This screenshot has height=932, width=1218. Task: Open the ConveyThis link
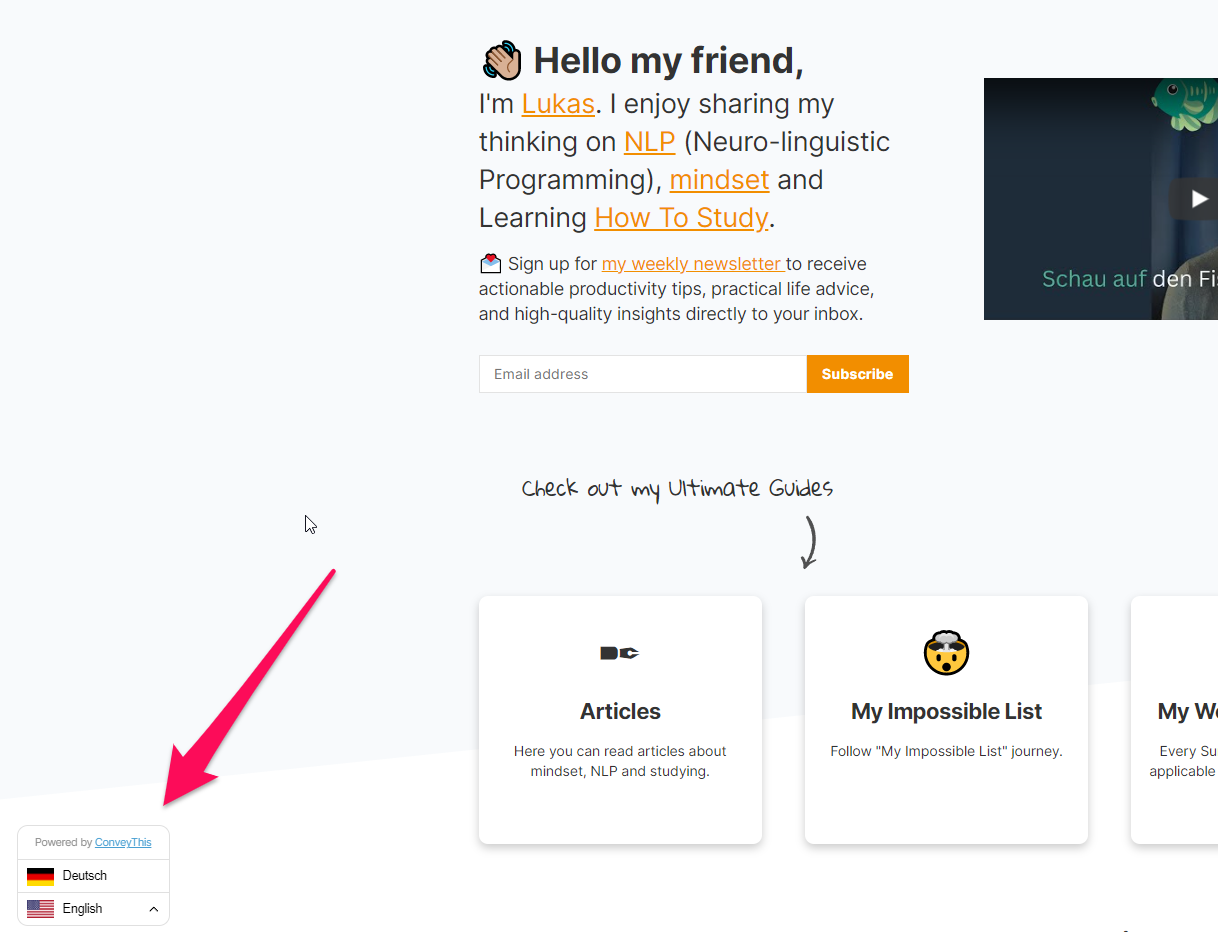click(123, 843)
